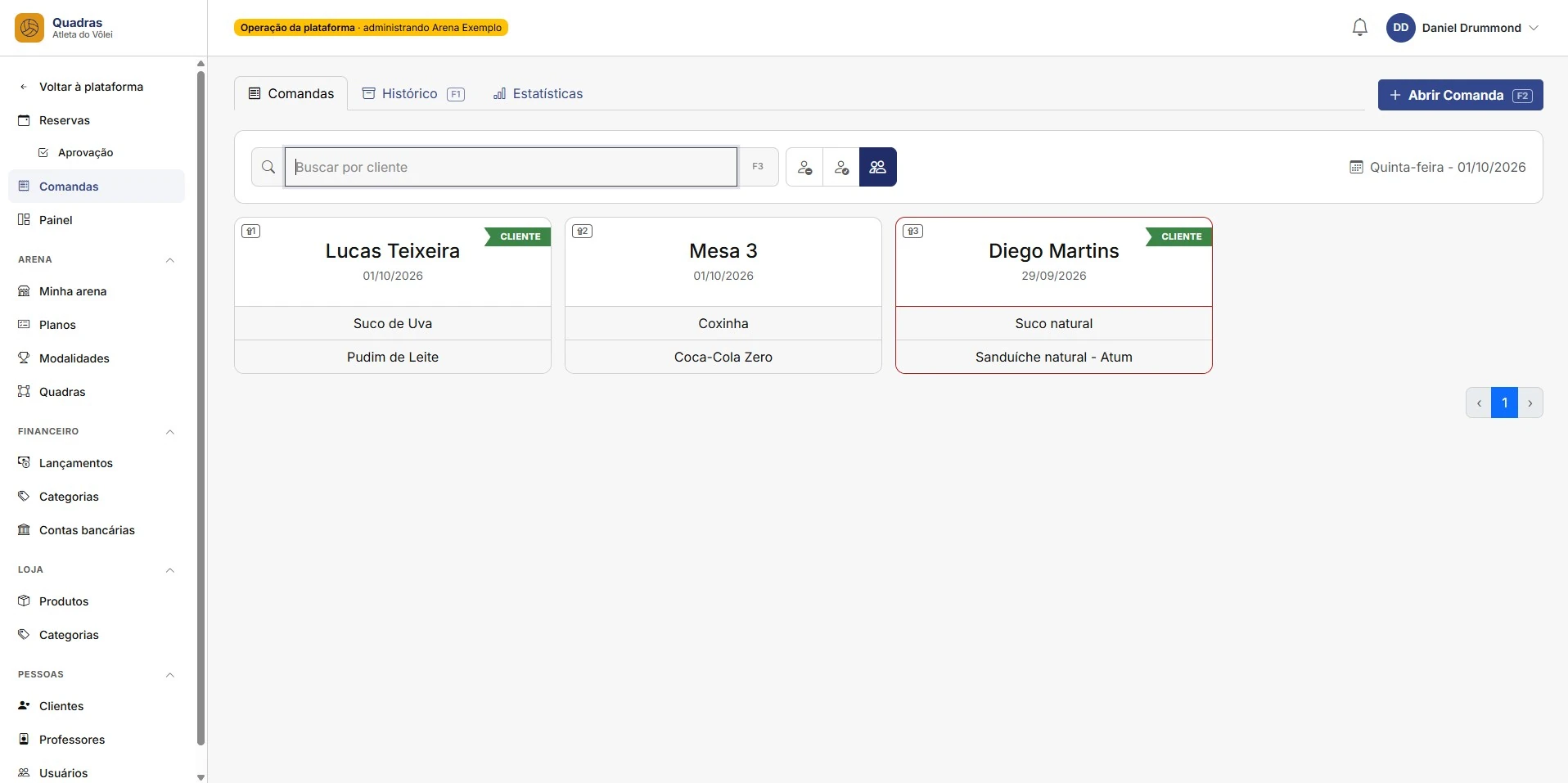Viewport: 1568px width, 783px height.
Task: Click the comanda number 1 badge on Lucas Teixeira card
Action: (251, 232)
